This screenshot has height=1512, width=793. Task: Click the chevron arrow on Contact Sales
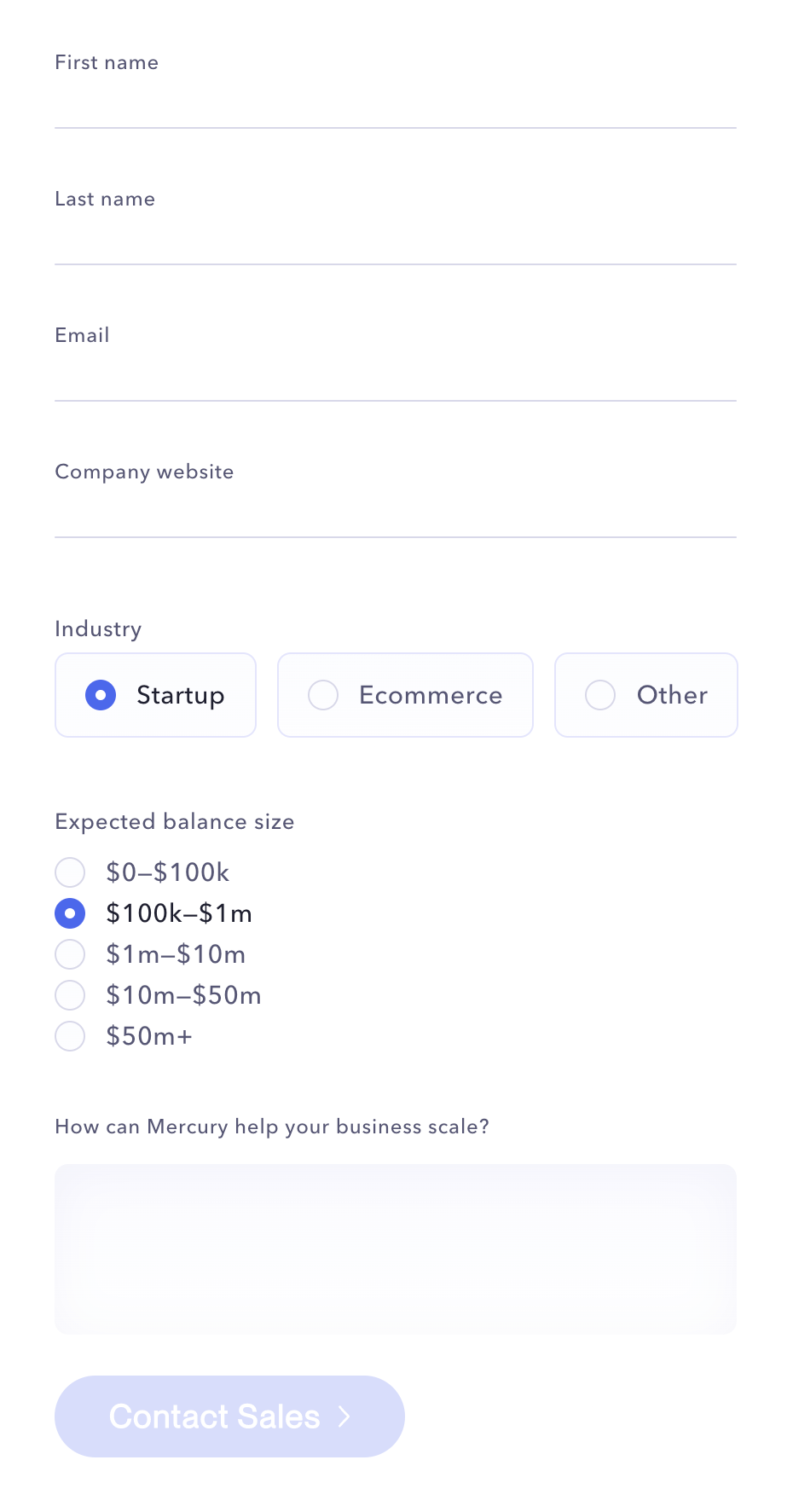[344, 1416]
